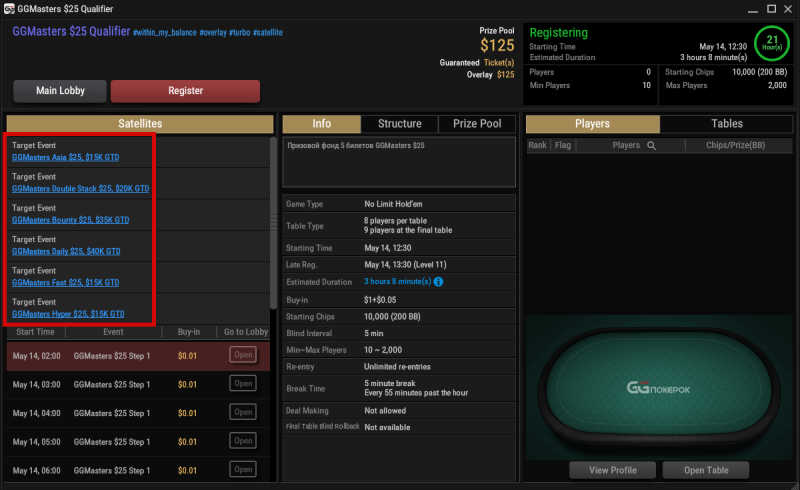
Task: Maximize the GGMasters Qualifier window
Action: [x=771, y=9]
